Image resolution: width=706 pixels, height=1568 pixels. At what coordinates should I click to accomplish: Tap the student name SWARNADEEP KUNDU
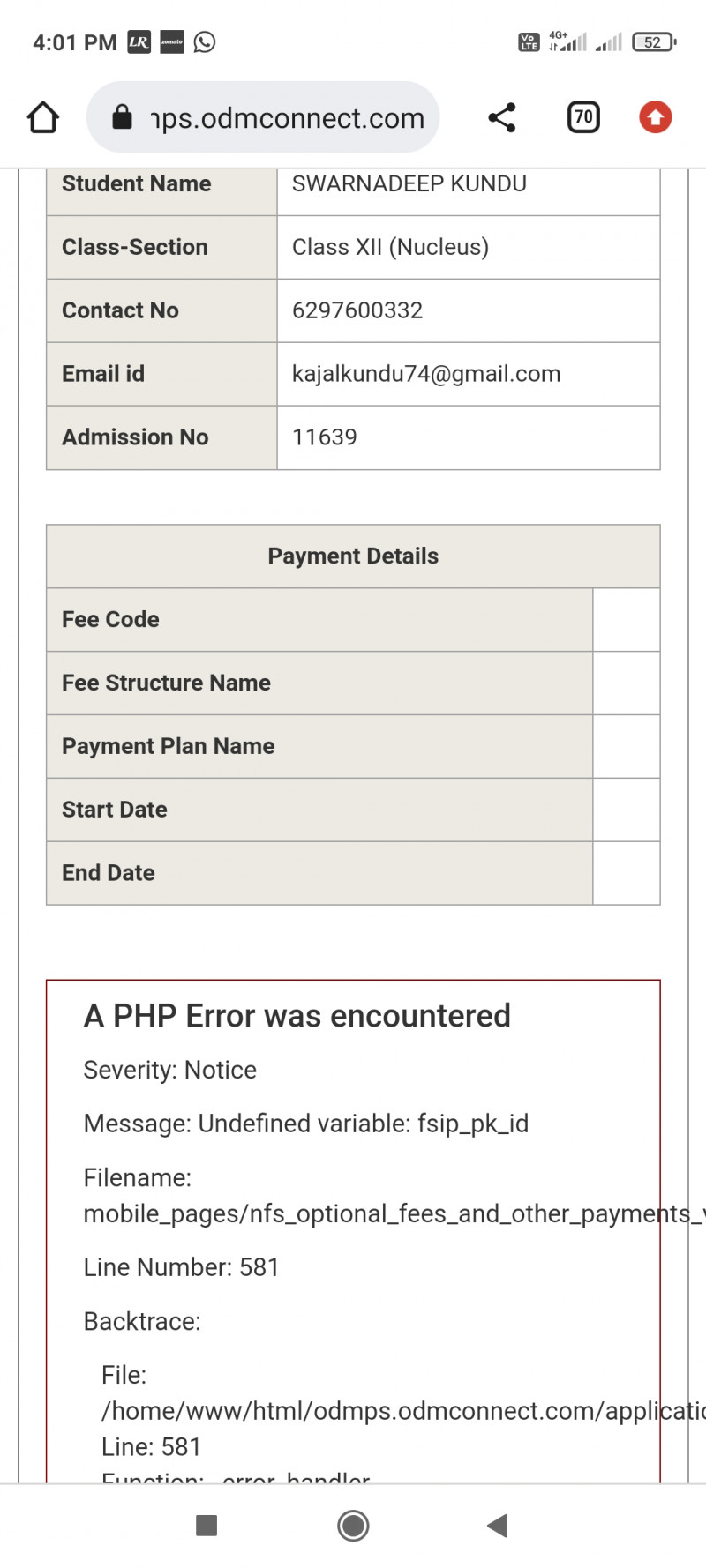[409, 183]
